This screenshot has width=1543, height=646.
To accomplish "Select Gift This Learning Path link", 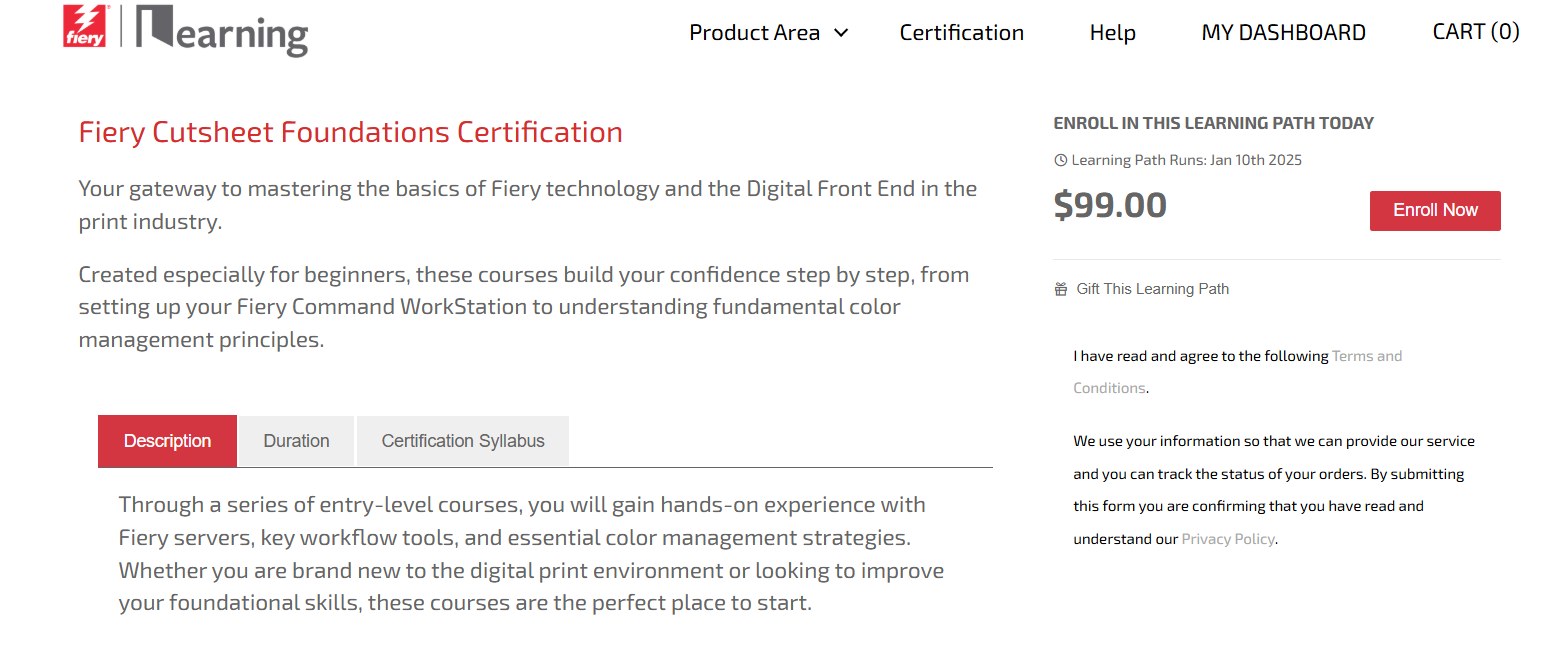I will click(x=1152, y=289).
